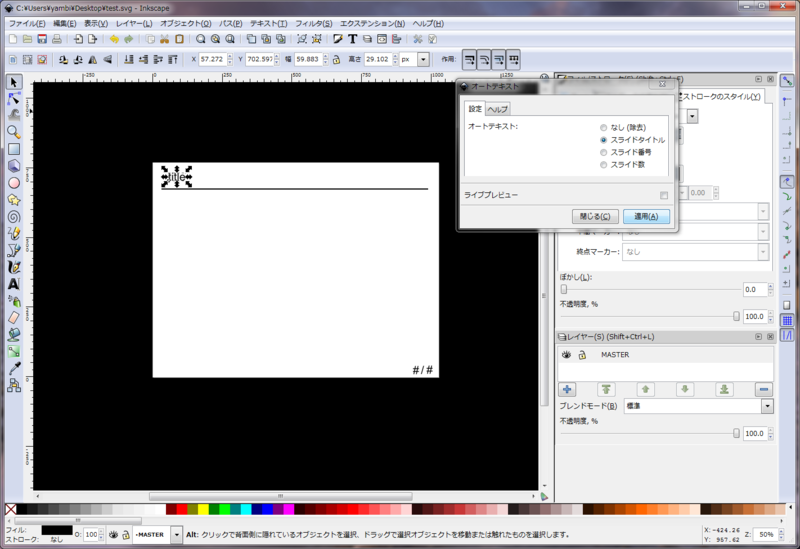Click the 高さ height field

378,59
